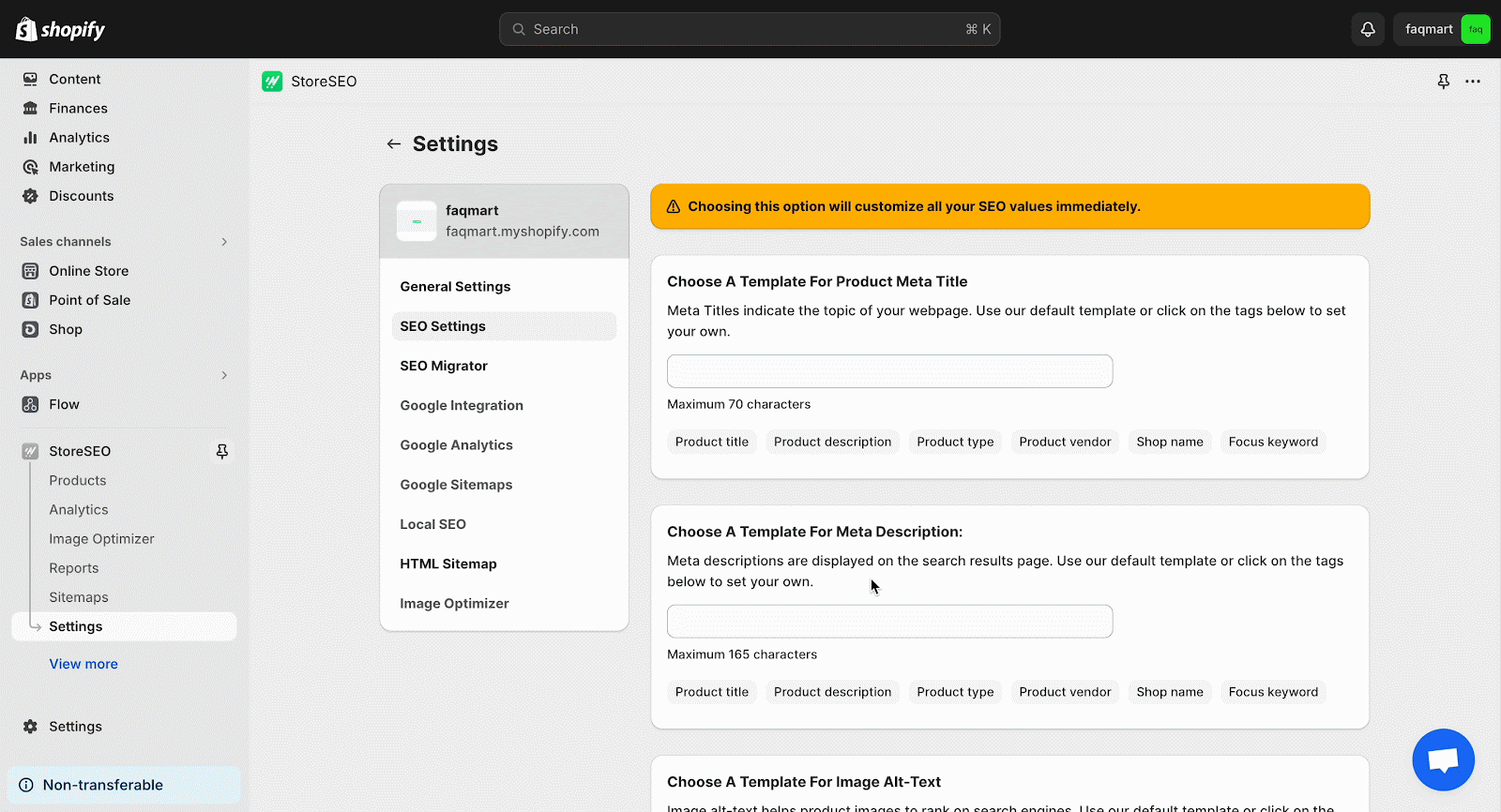Add Product type tag to Meta Description

point(955,692)
